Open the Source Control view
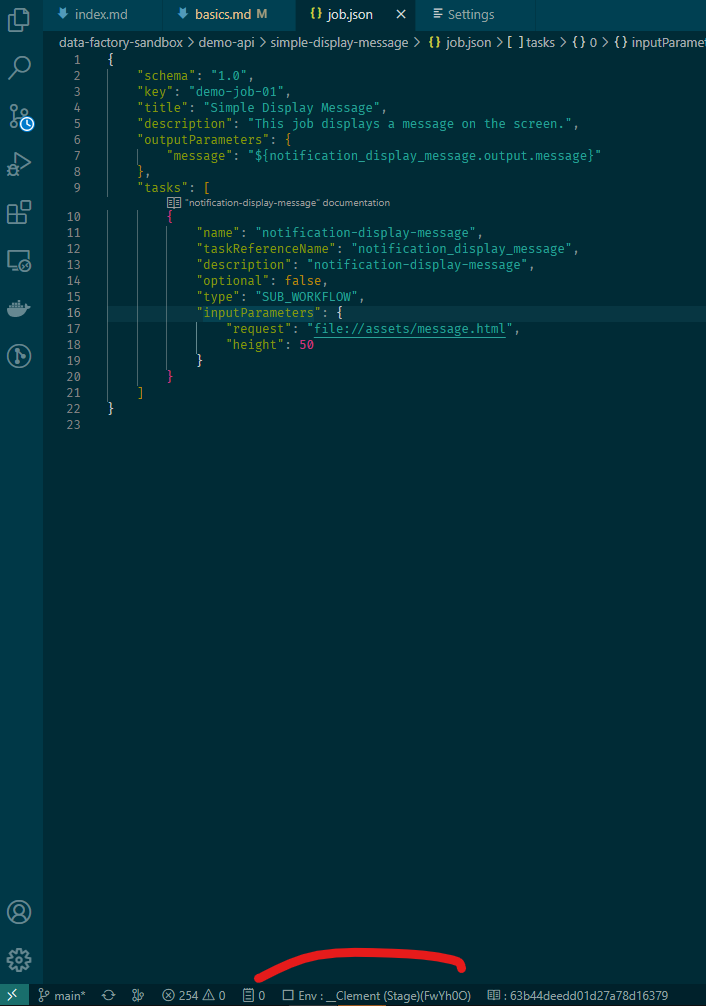The height and width of the screenshot is (1006, 706). pos(20,117)
